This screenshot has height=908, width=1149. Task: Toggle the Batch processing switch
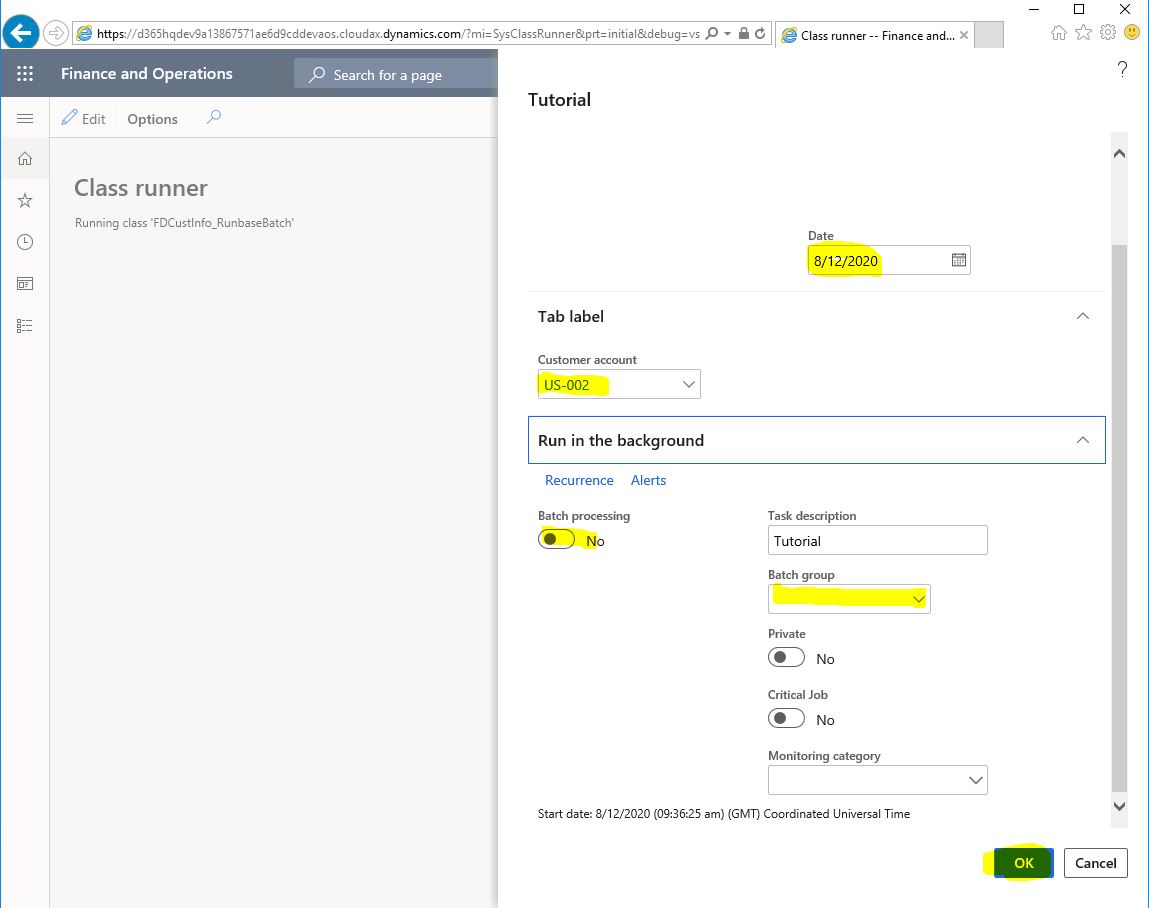pos(556,539)
